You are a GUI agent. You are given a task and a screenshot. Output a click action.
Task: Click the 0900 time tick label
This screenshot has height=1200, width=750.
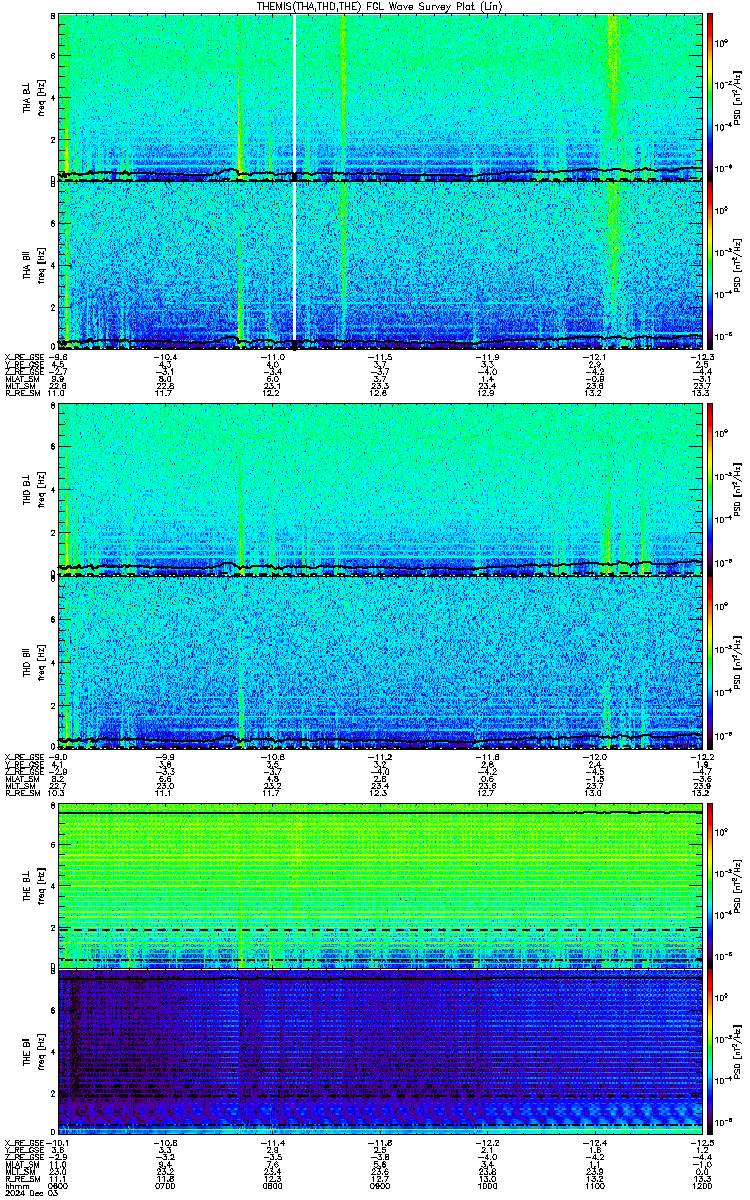[380, 1184]
